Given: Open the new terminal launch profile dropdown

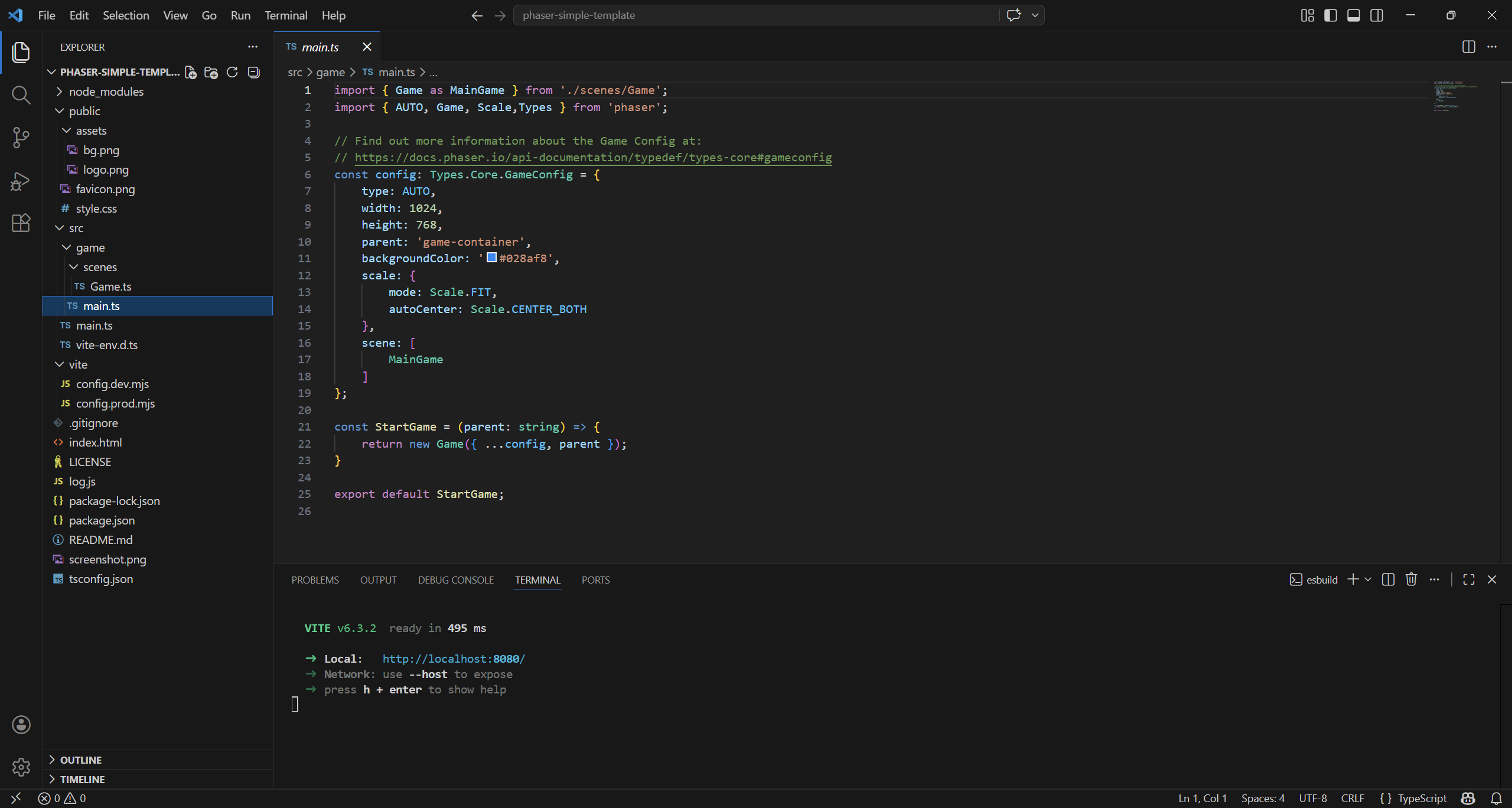Looking at the screenshot, I should (x=1368, y=579).
